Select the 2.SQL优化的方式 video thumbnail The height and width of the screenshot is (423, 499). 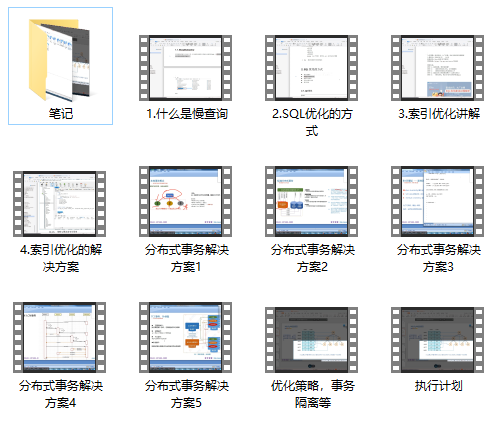click(311, 68)
